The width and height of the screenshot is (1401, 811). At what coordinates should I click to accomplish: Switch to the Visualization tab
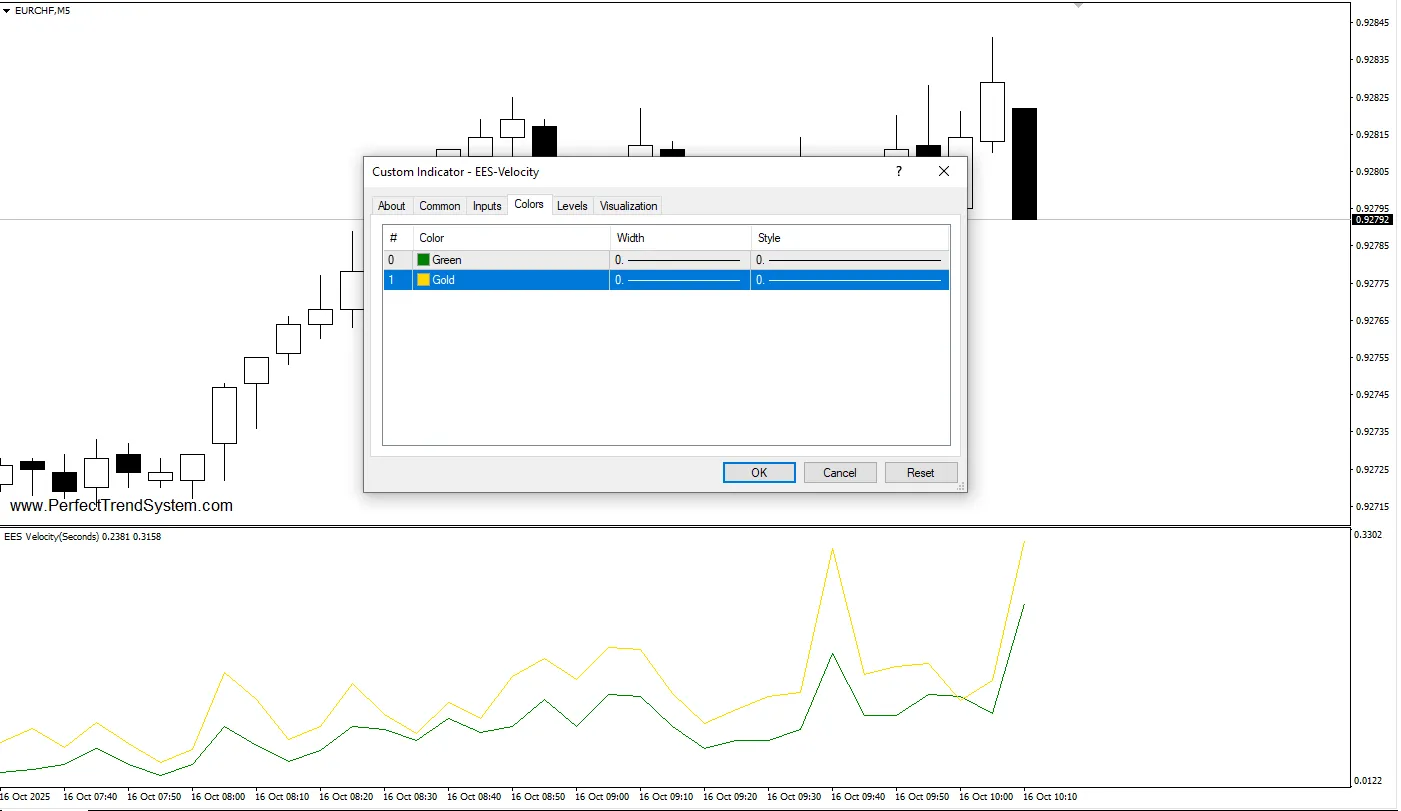(628, 206)
